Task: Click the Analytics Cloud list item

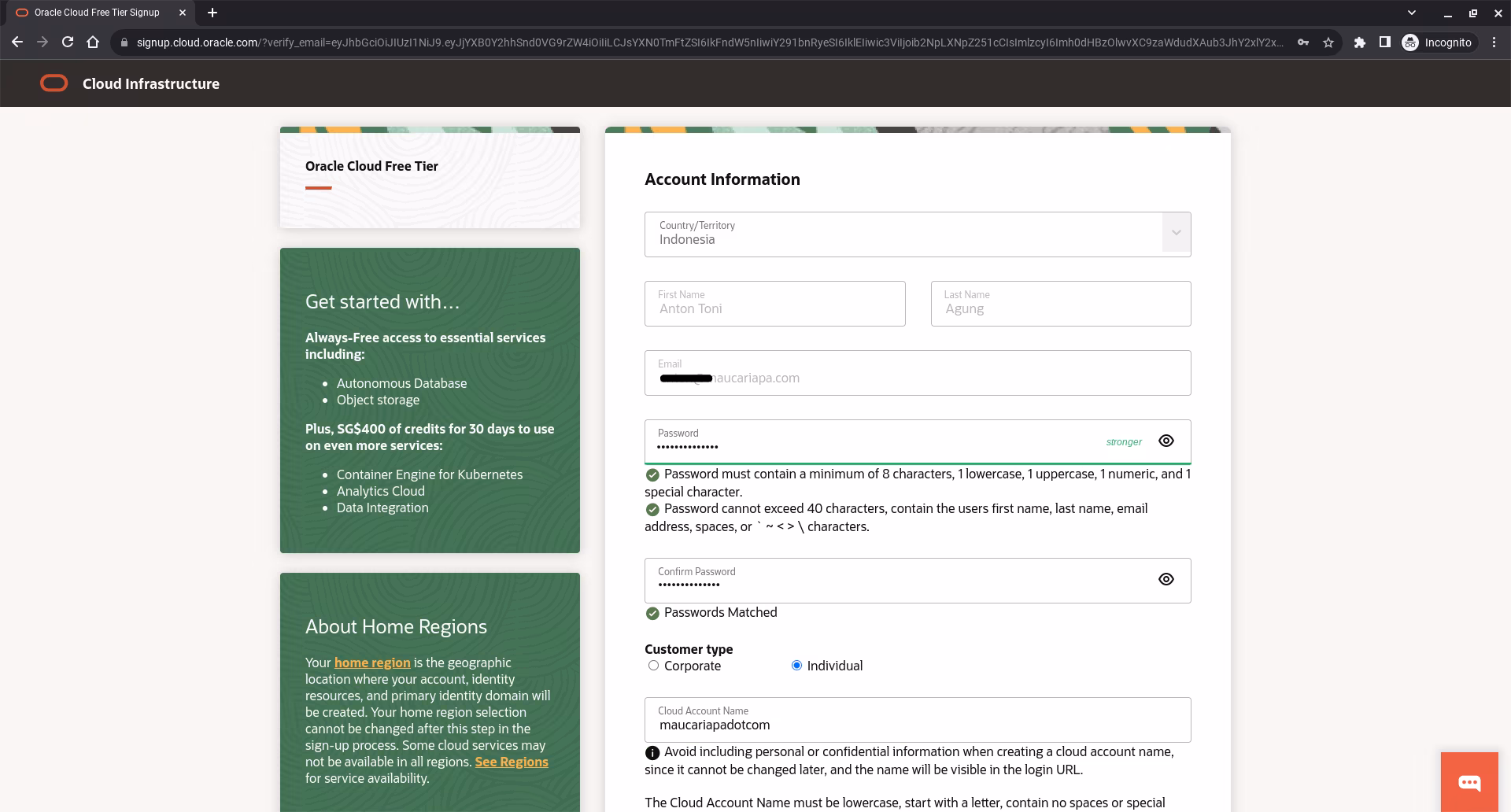Action: pos(381,491)
